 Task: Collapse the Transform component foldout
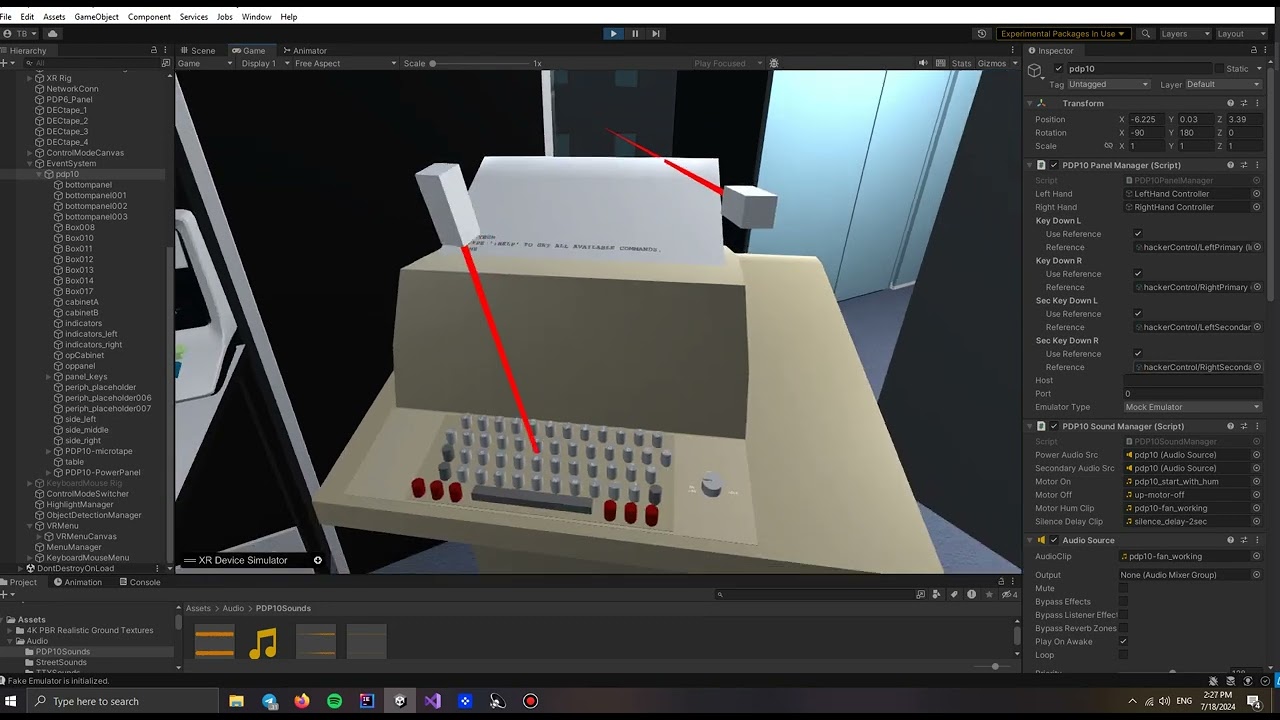[1029, 103]
